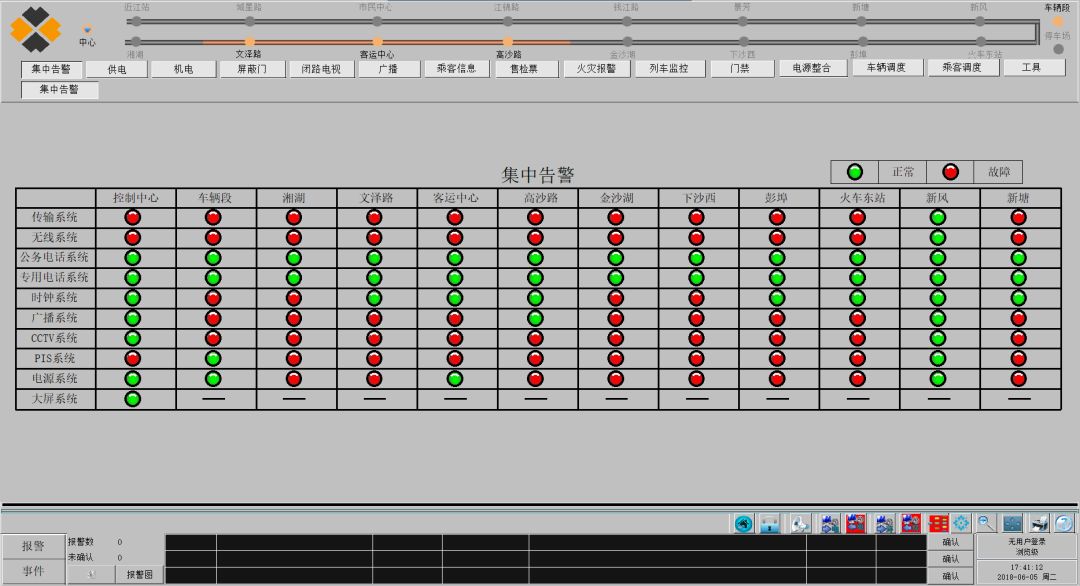Select the 客运中心 station node
Viewport: 1080px width, 586px height.
coord(377,42)
